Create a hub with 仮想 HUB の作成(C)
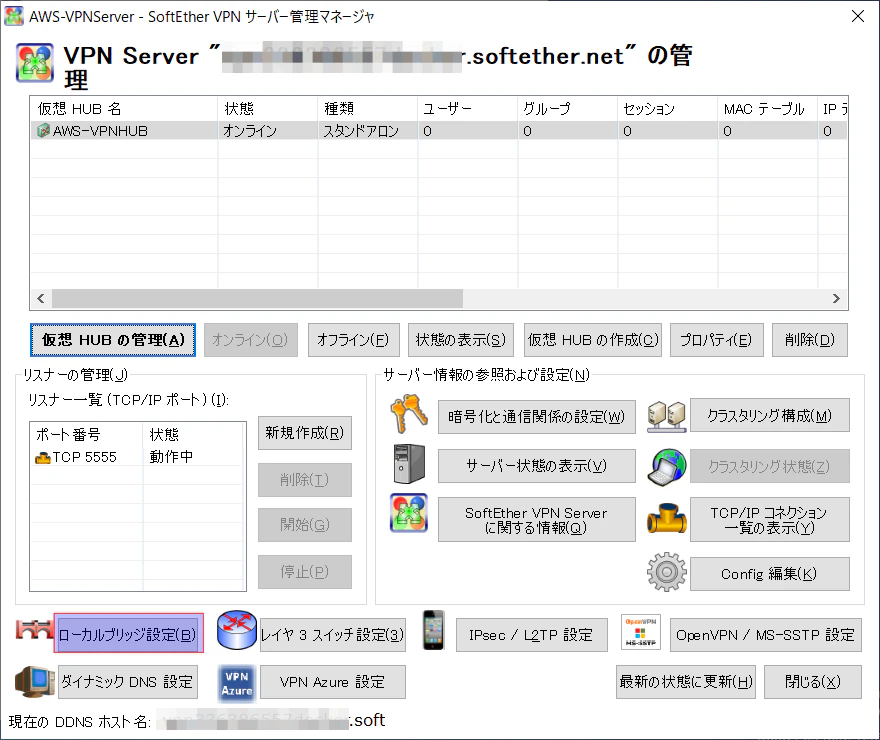This screenshot has width=880, height=740. [x=593, y=340]
